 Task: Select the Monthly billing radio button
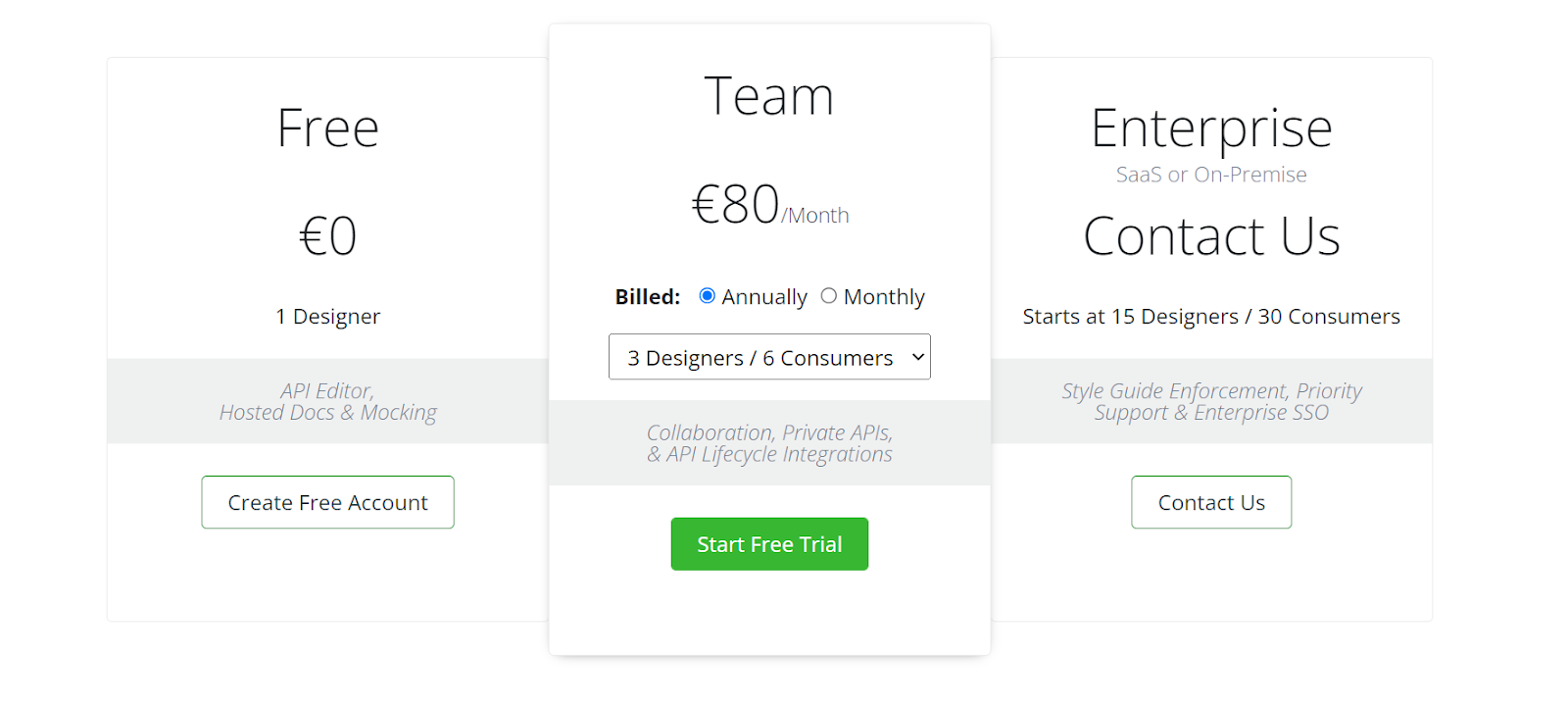(x=828, y=295)
